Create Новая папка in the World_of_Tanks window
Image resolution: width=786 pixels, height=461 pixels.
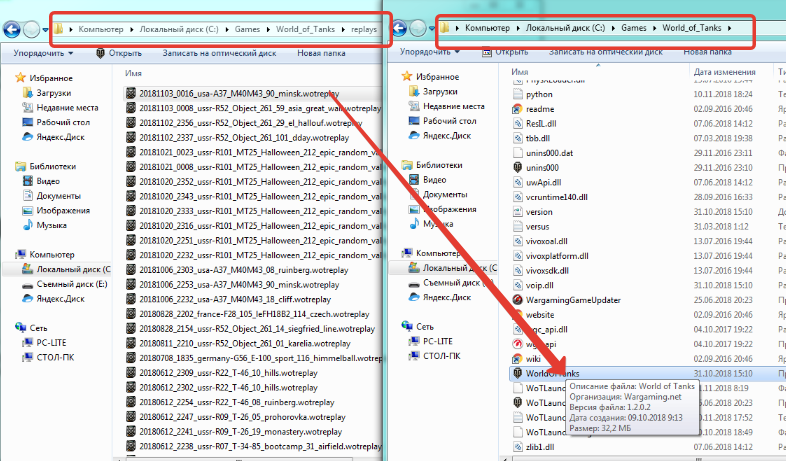pos(708,52)
